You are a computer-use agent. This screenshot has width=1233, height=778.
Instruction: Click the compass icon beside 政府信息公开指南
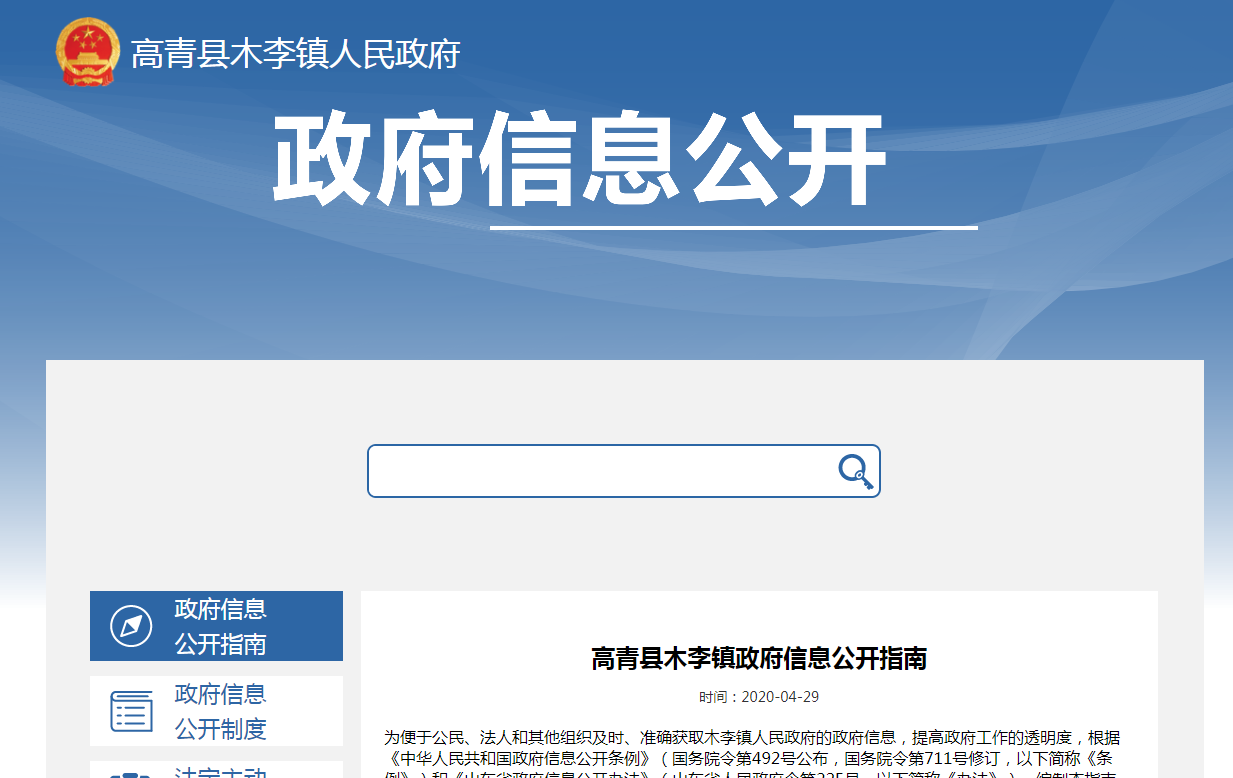[131, 626]
